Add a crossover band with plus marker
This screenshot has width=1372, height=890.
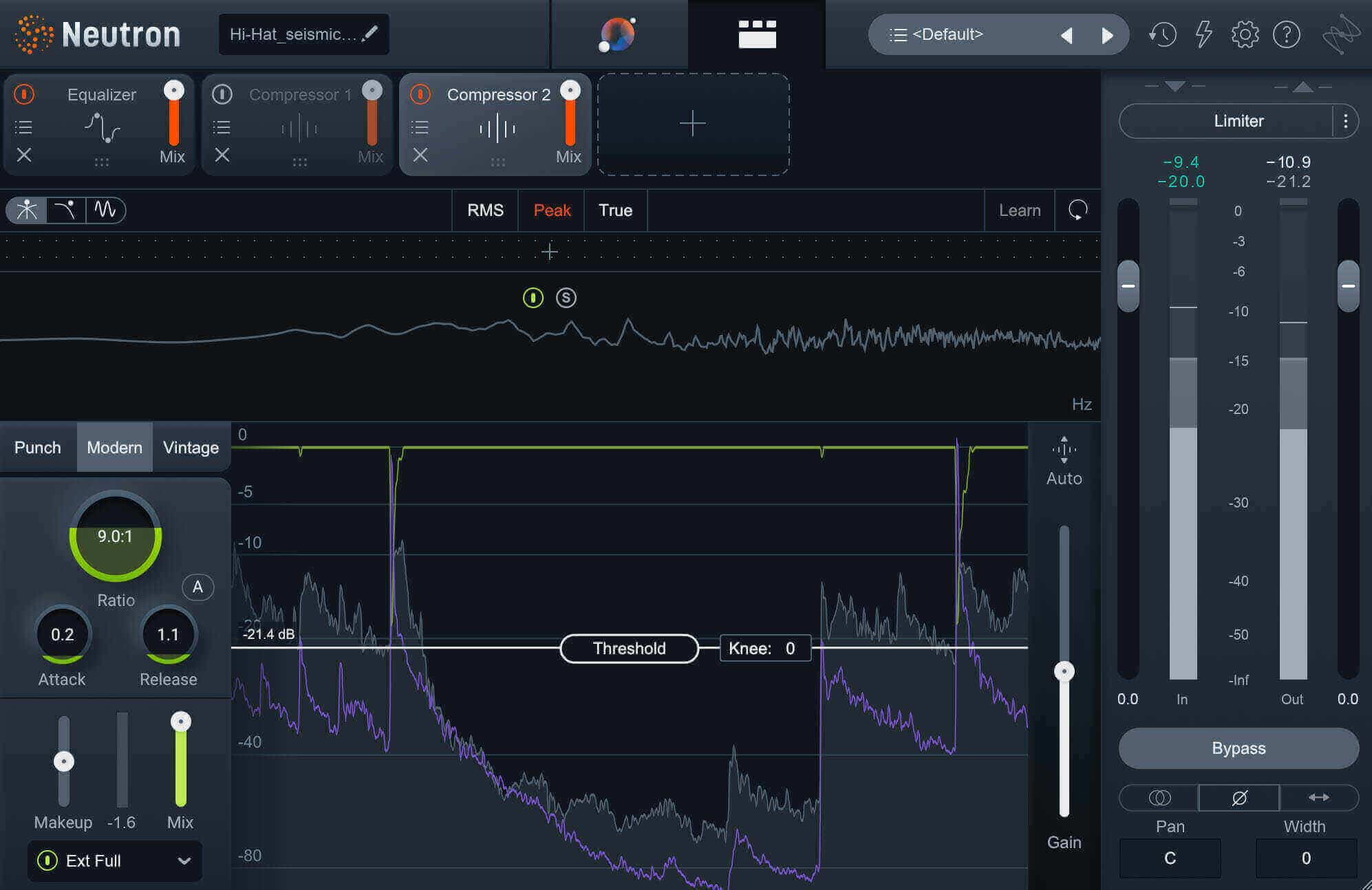tap(549, 252)
